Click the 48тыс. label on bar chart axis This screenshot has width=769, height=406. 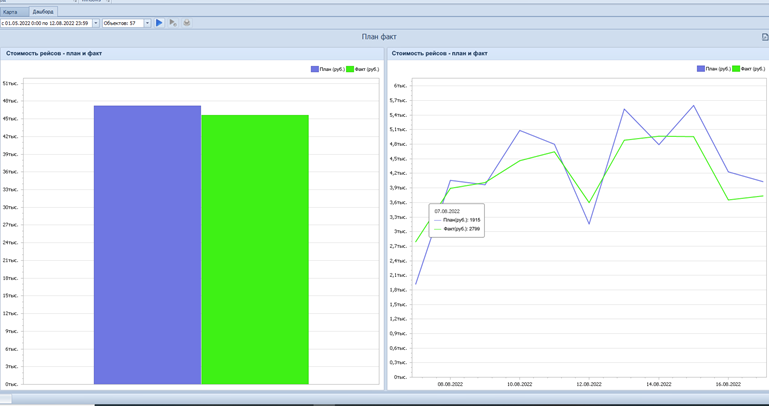tap(10, 101)
